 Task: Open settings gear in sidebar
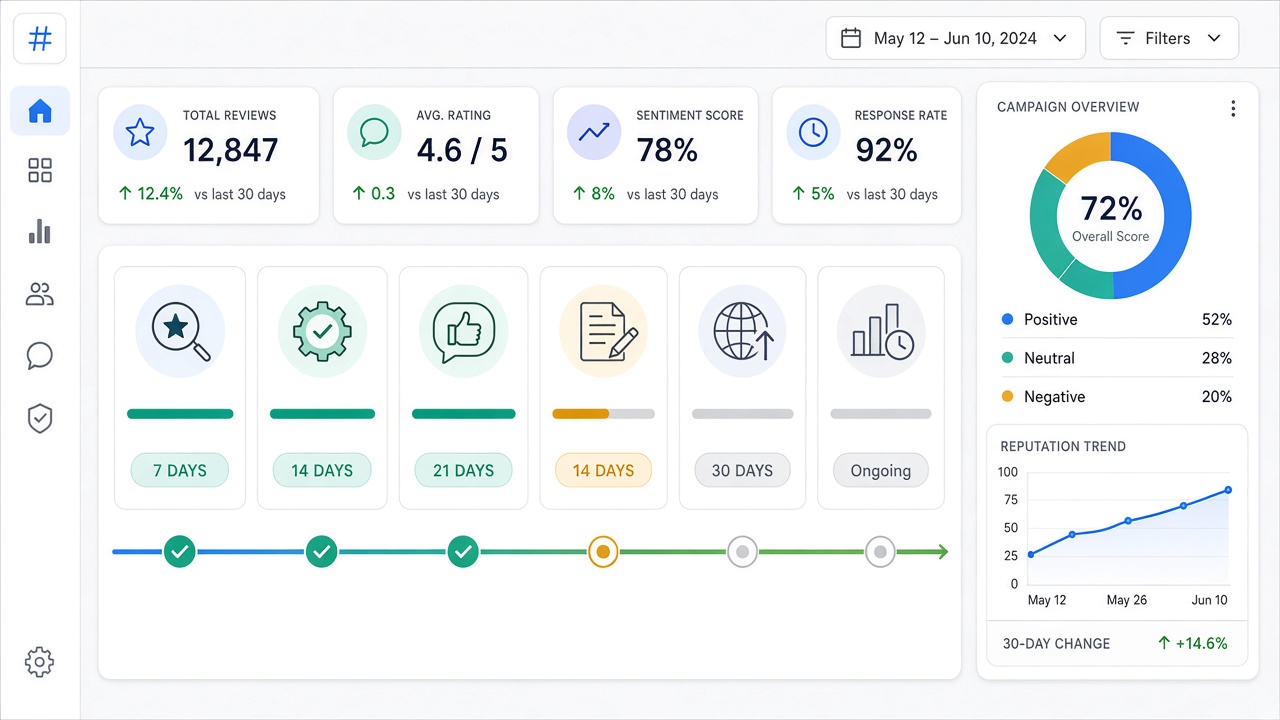coord(40,661)
